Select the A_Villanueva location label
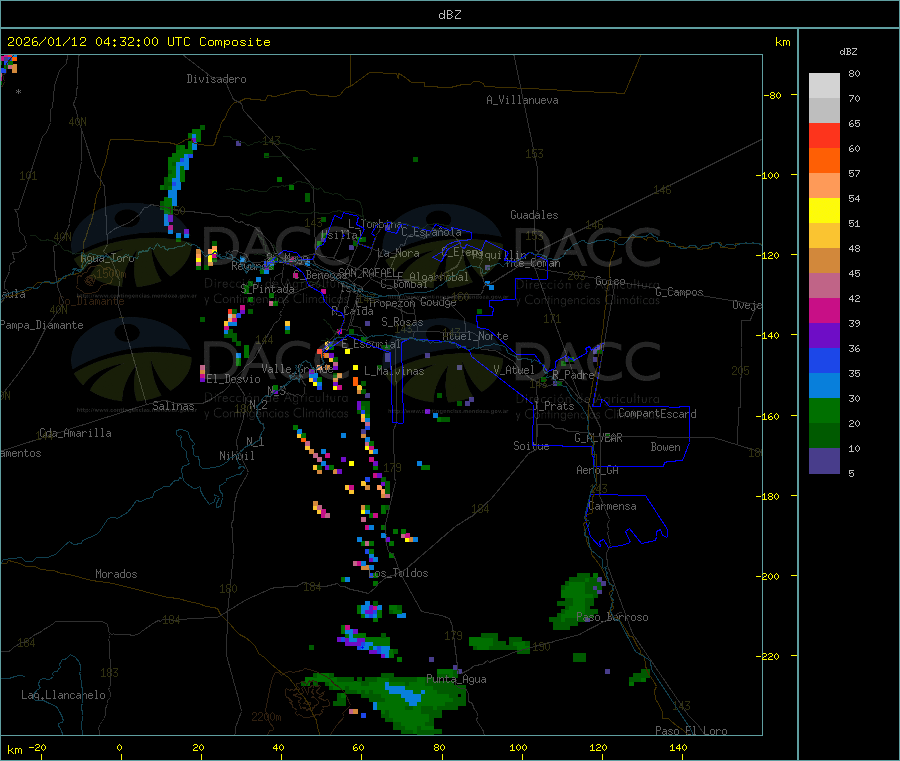 point(522,100)
